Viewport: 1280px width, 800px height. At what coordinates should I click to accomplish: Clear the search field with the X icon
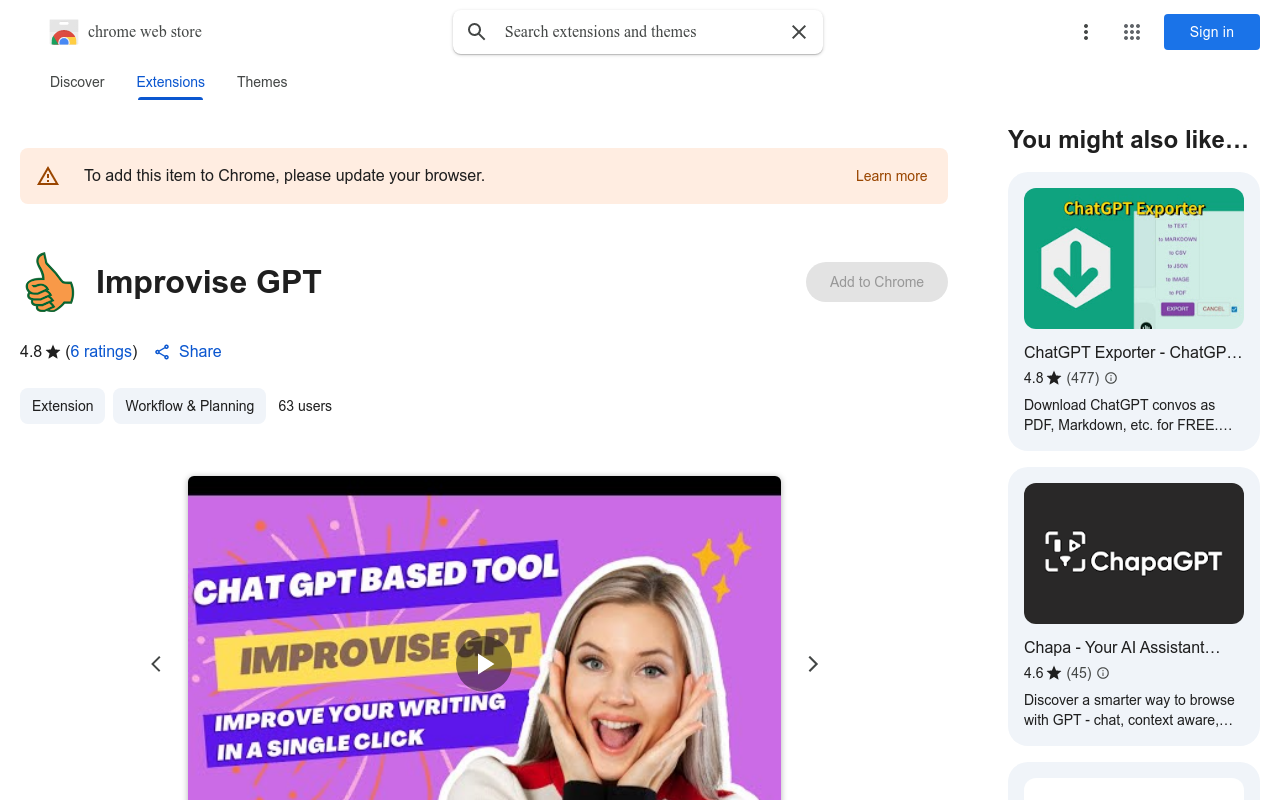(x=799, y=32)
